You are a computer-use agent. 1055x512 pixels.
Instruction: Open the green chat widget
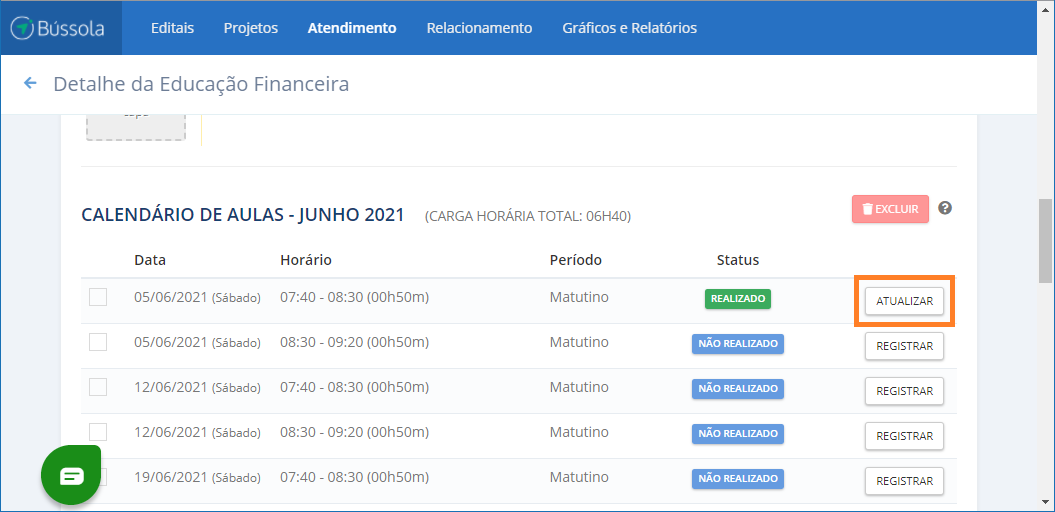71,475
